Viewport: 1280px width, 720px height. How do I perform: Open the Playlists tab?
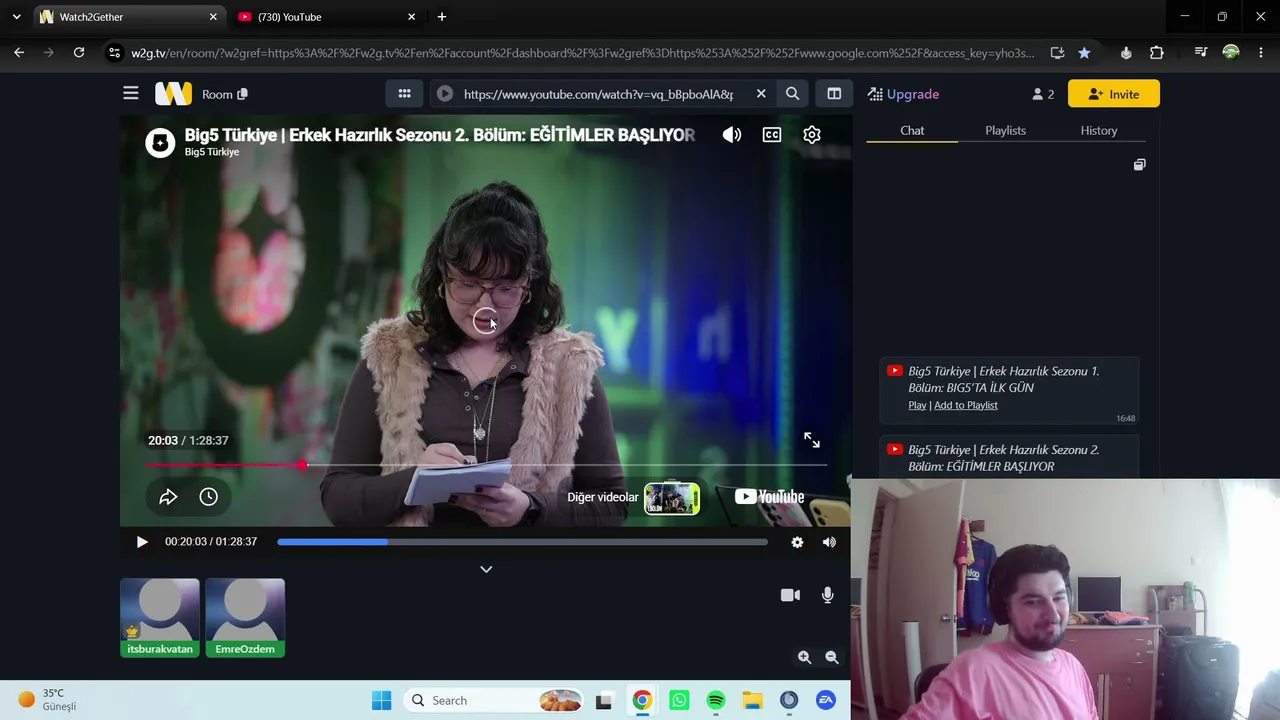1005,131
